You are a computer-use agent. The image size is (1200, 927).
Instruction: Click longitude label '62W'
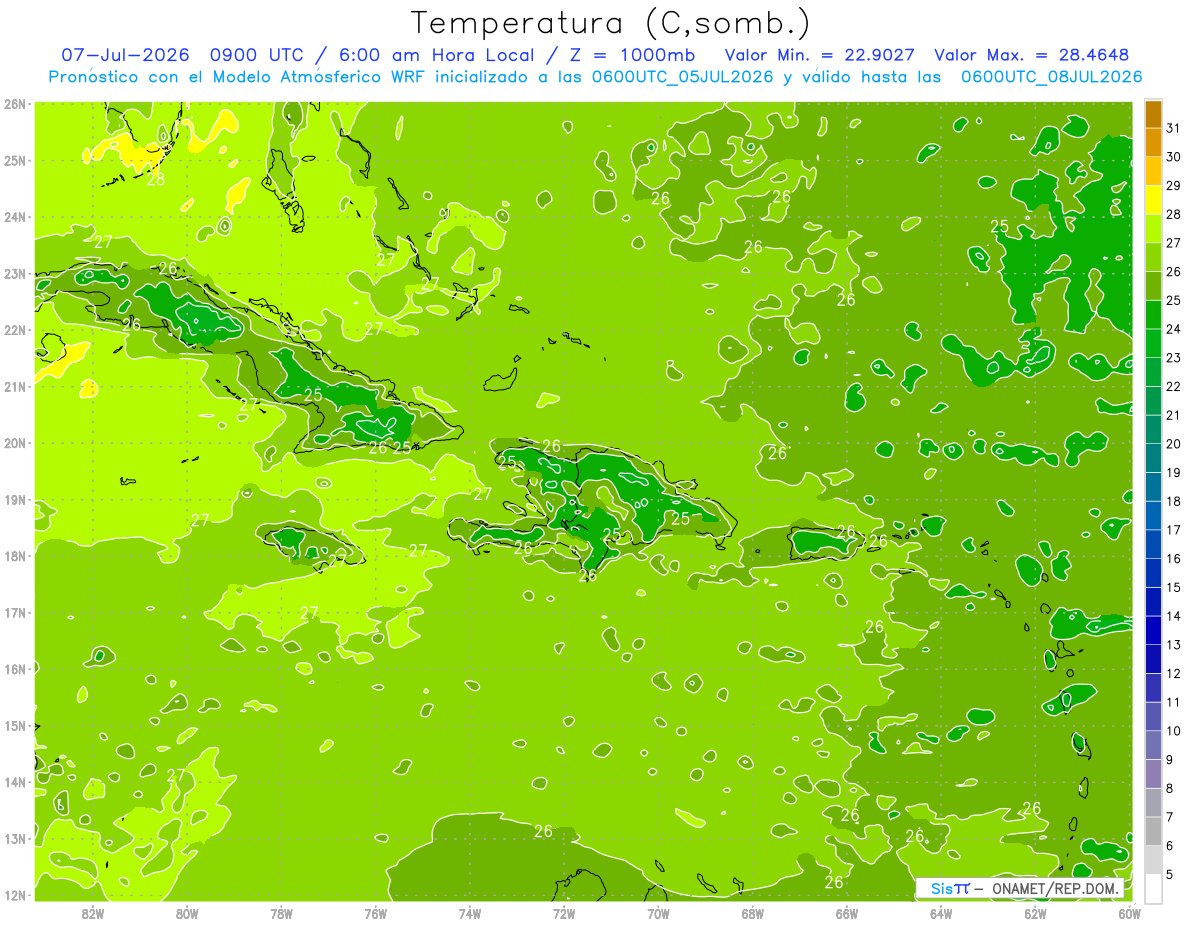click(1035, 913)
